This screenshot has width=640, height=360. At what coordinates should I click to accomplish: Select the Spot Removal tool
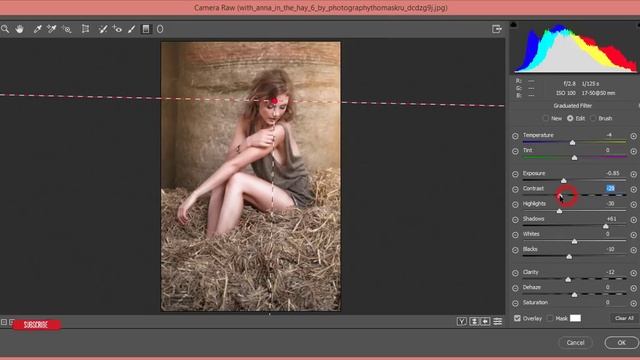click(103, 29)
